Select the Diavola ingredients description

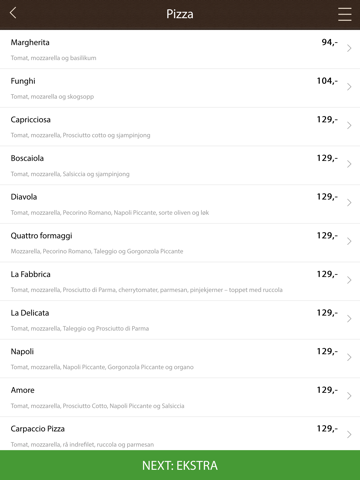coord(110,213)
